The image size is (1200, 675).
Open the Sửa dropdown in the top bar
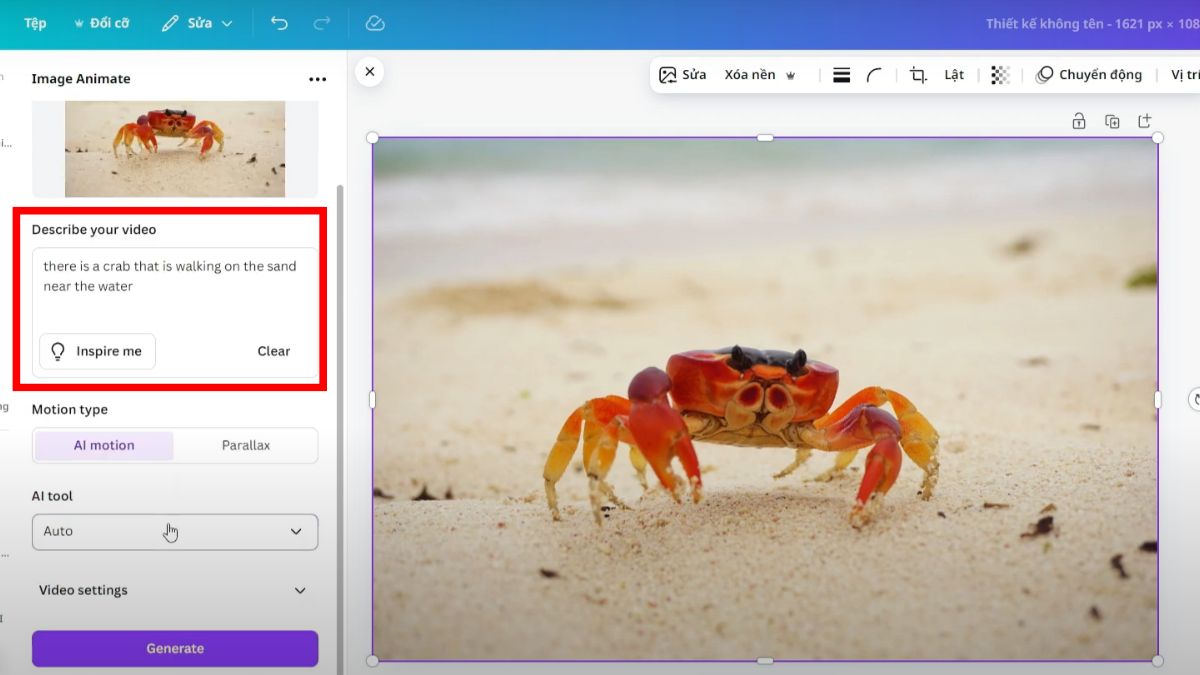coord(197,22)
